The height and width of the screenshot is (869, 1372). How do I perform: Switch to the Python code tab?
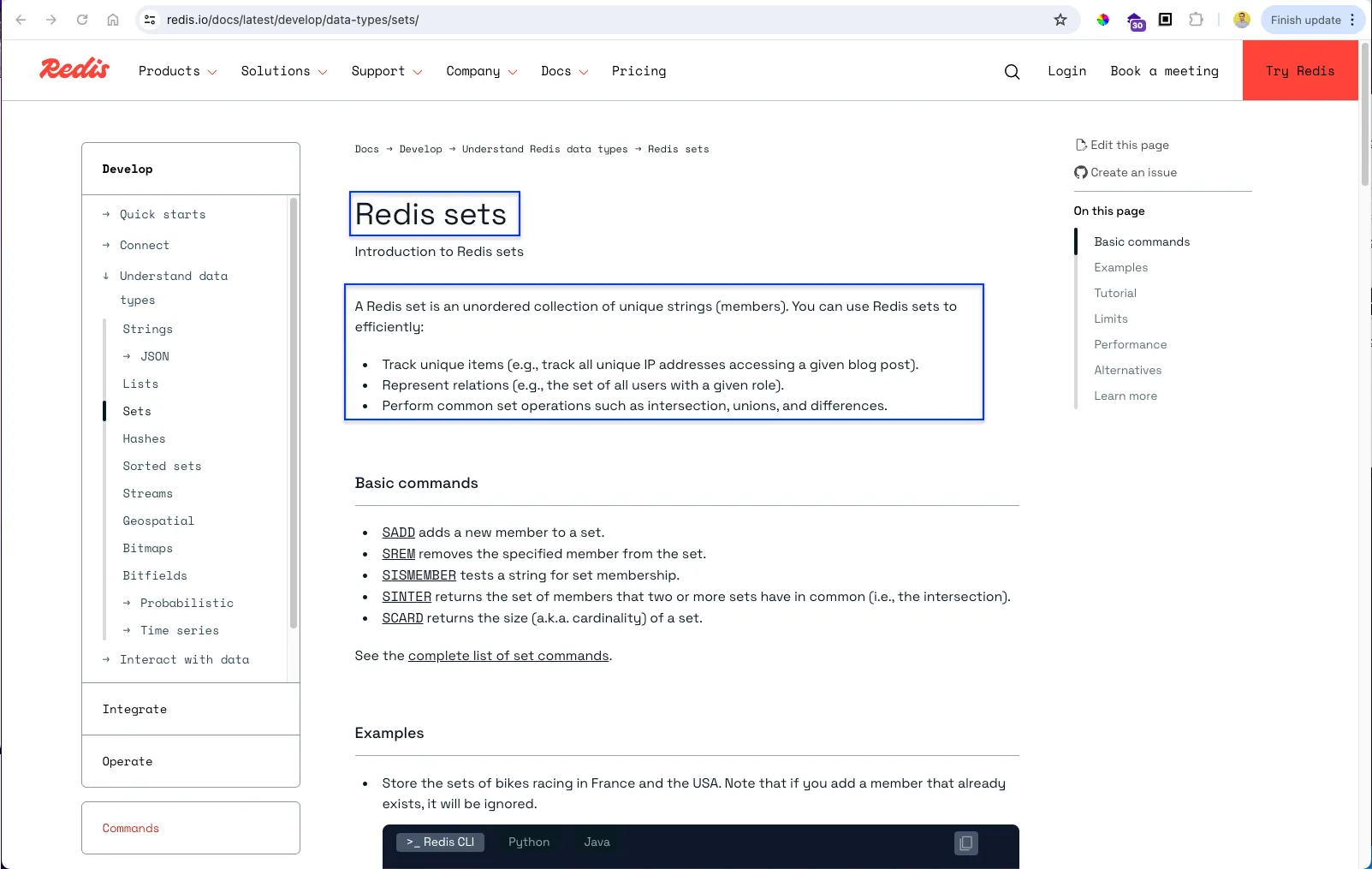point(529,842)
